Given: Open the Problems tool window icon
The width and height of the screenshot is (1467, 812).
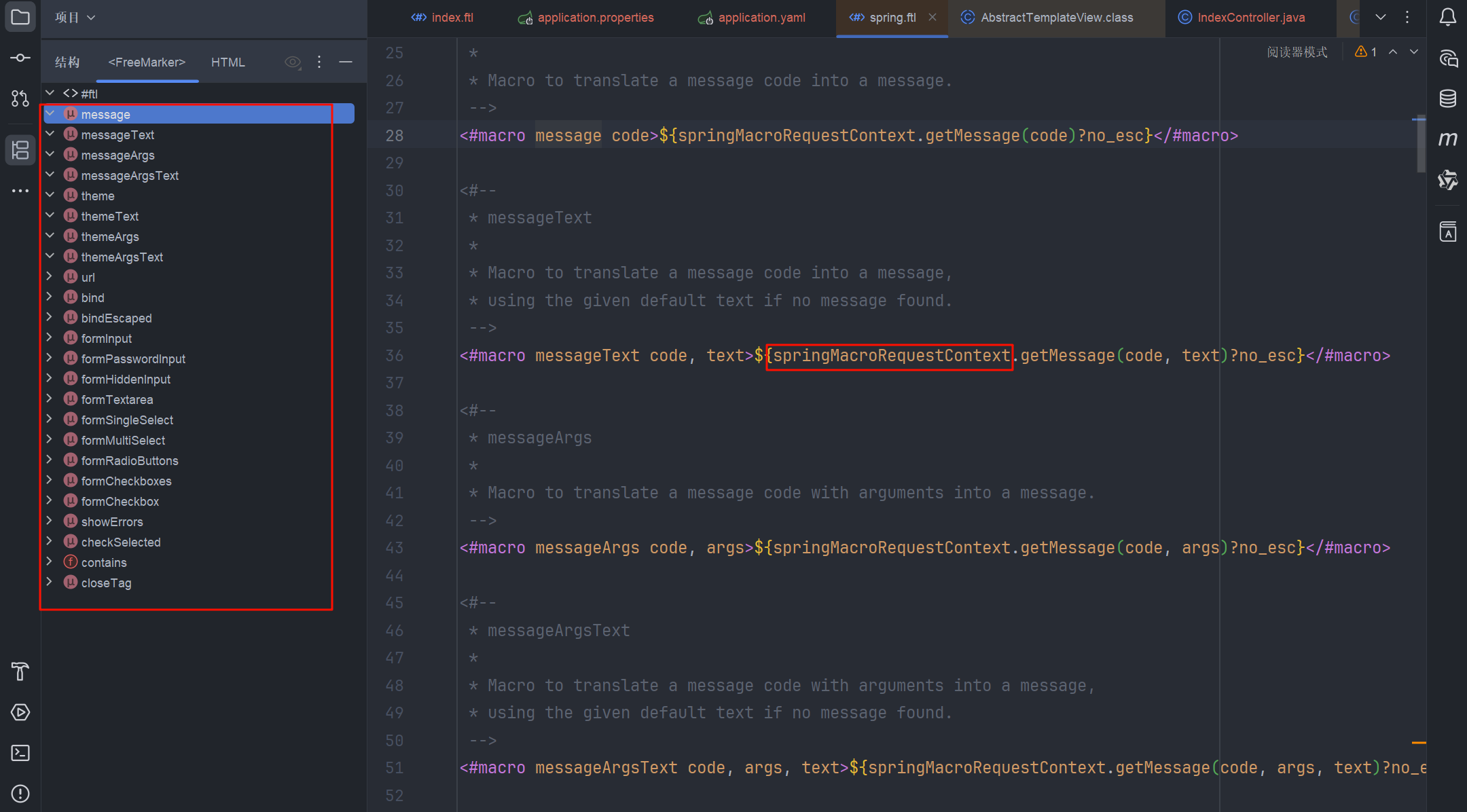Looking at the screenshot, I should pos(20,793).
